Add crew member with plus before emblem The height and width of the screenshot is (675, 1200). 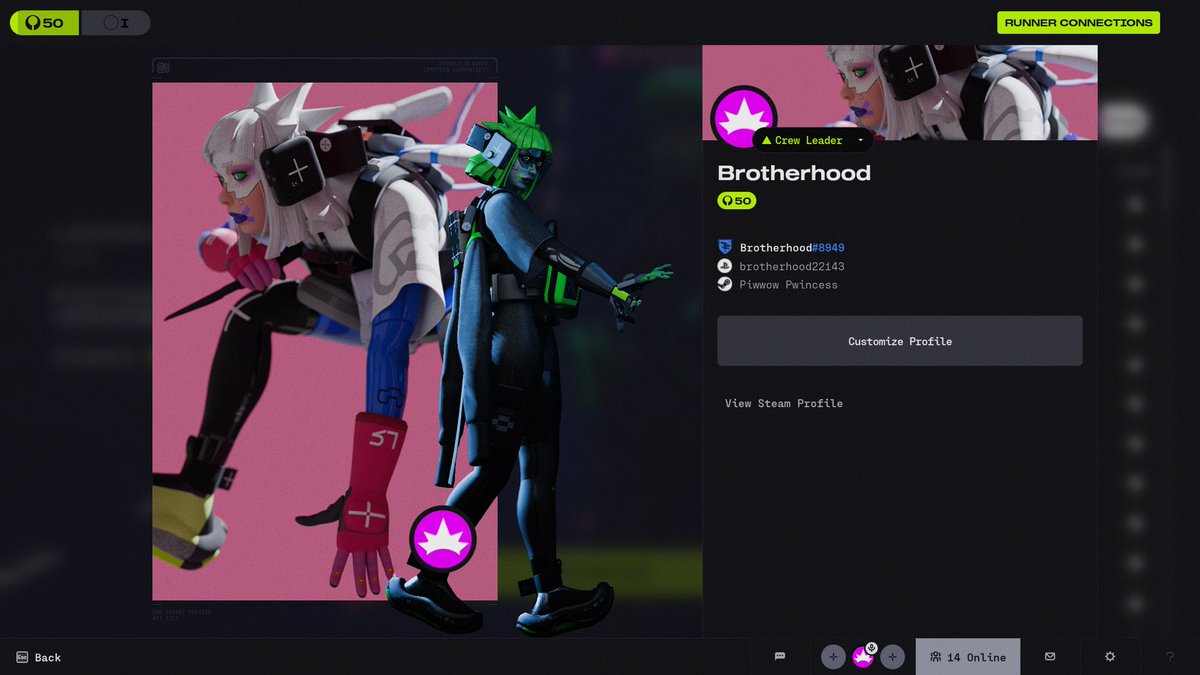tap(833, 657)
